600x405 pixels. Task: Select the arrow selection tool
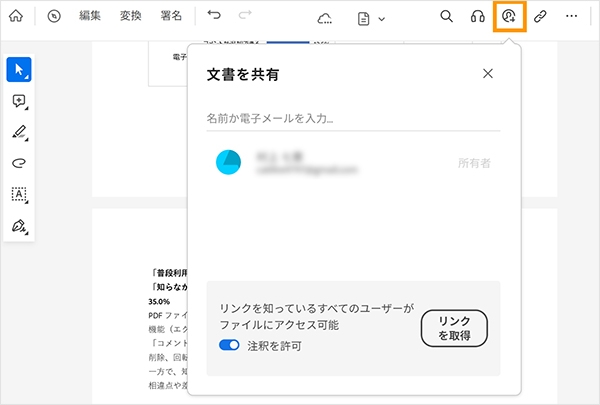pyautogui.click(x=19, y=69)
